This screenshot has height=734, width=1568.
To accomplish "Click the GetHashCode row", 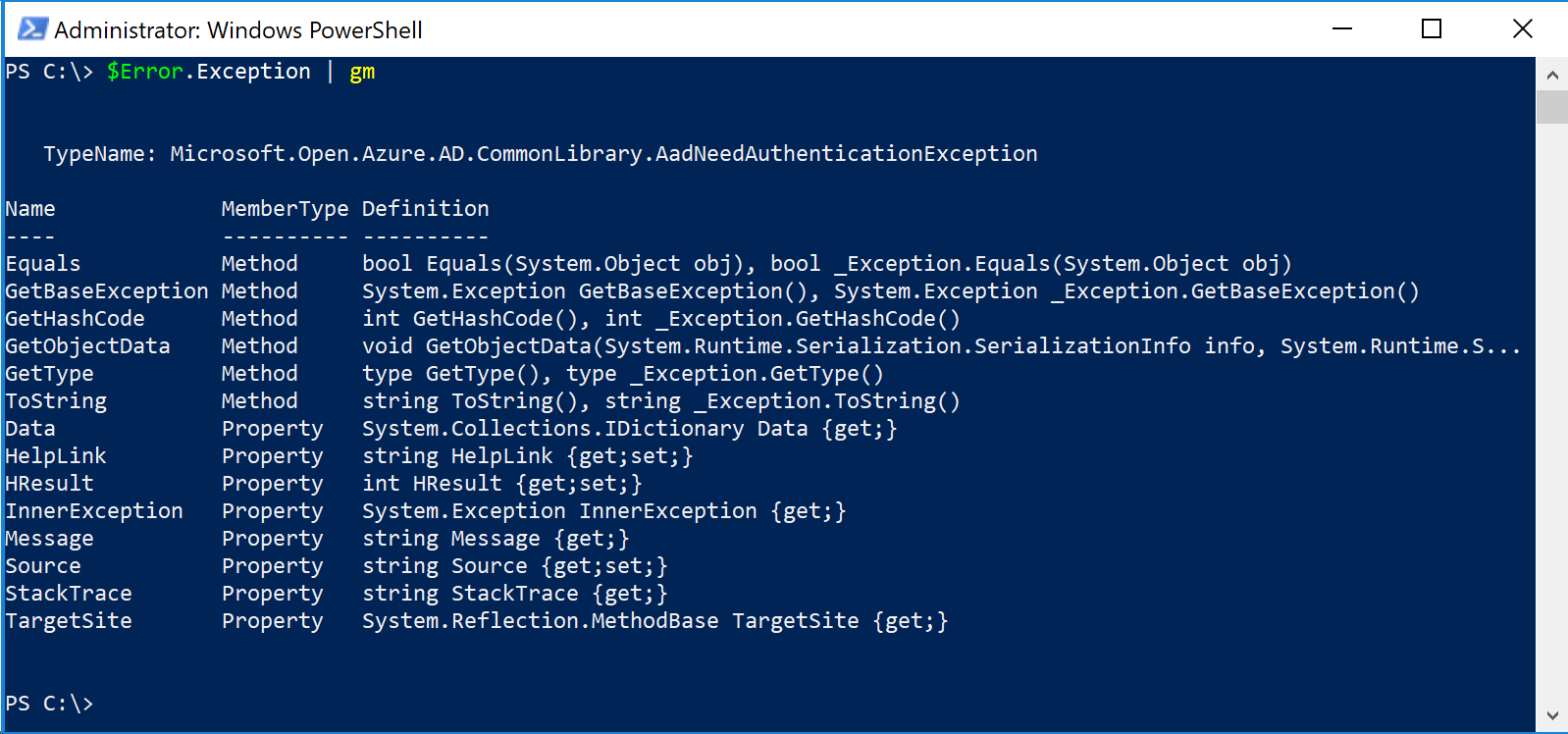I will coord(75,318).
